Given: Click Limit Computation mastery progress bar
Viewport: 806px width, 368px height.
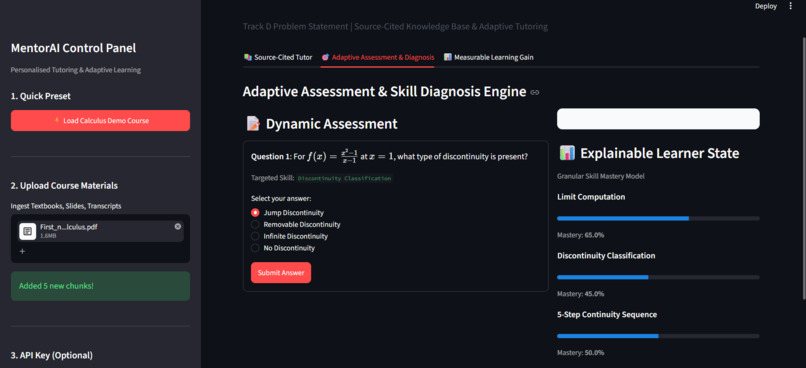Looking at the screenshot, I should tap(658, 218).
